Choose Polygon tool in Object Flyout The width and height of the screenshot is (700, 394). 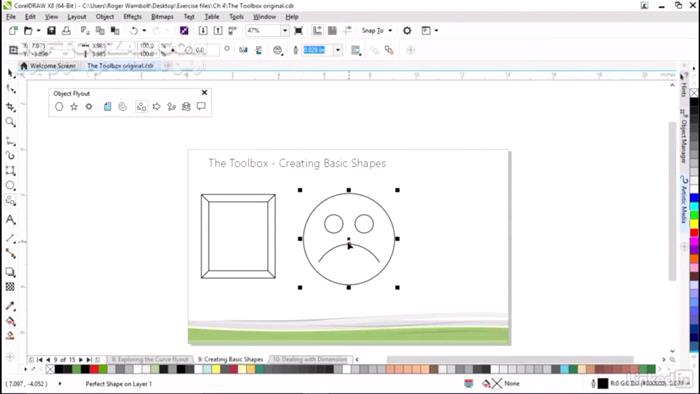click(x=59, y=107)
